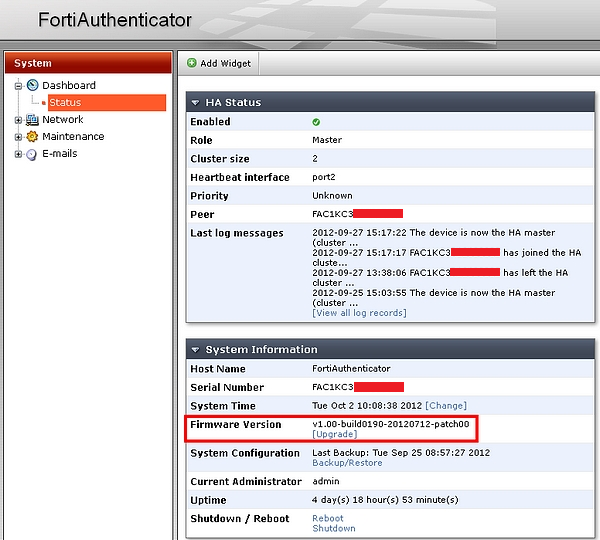The width and height of the screenshot is (600, 540).
Task: Click the Last log messages label
Action: 237,233
